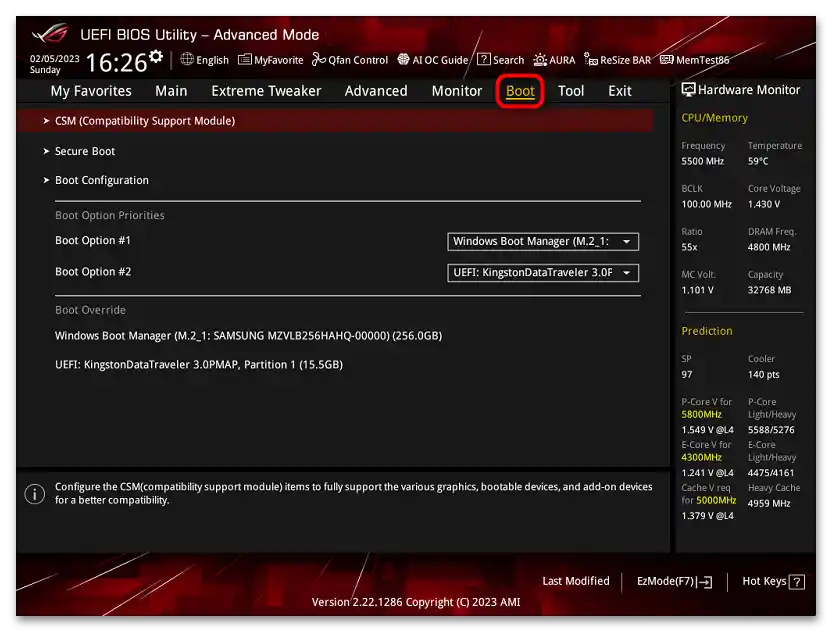Change the BIOS language from English
This screenshot has height=632, width=832.
[204, 60]
